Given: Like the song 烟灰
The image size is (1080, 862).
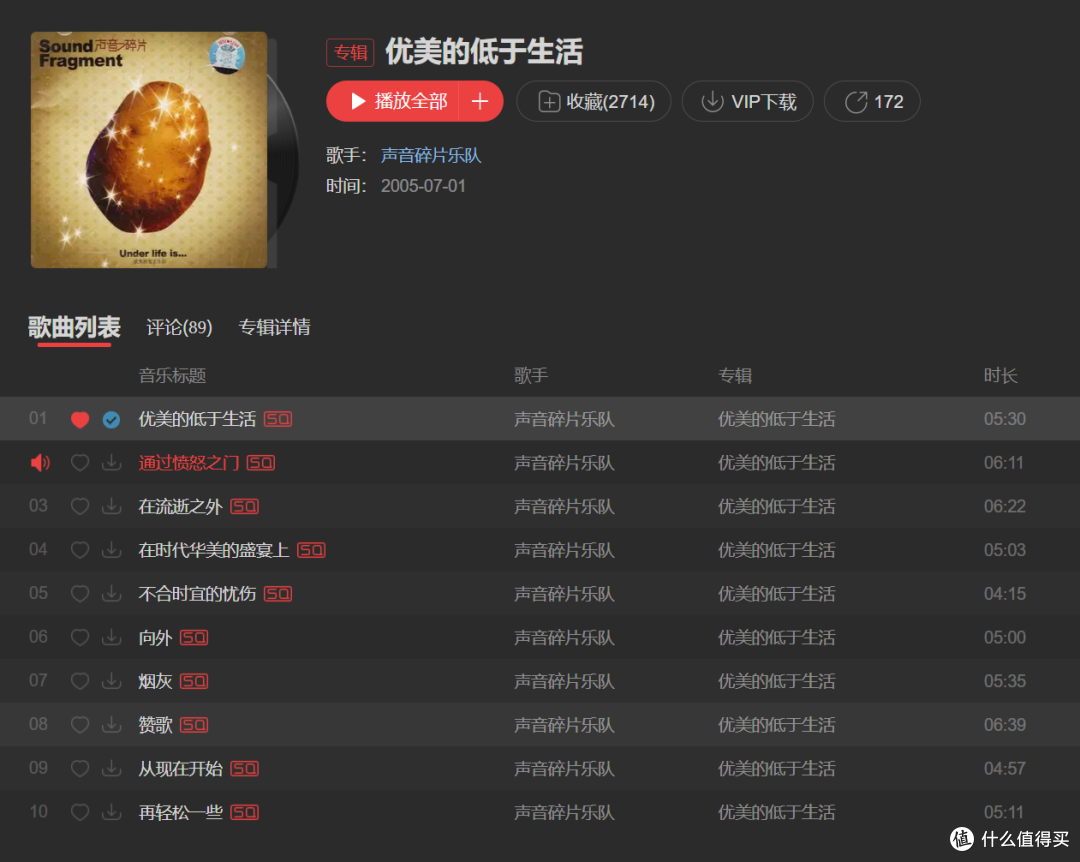Looking at the screenshot, I should click(80, 681).
